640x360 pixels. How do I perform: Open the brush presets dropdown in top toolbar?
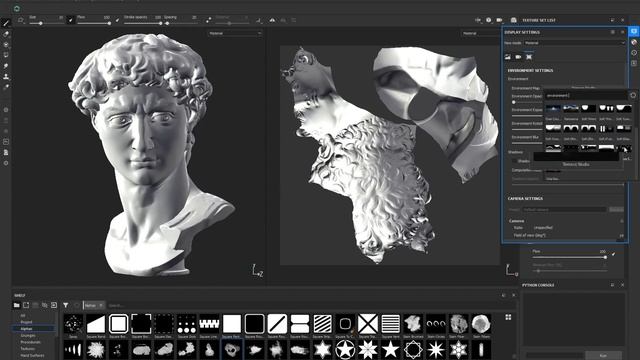point(21,20)
